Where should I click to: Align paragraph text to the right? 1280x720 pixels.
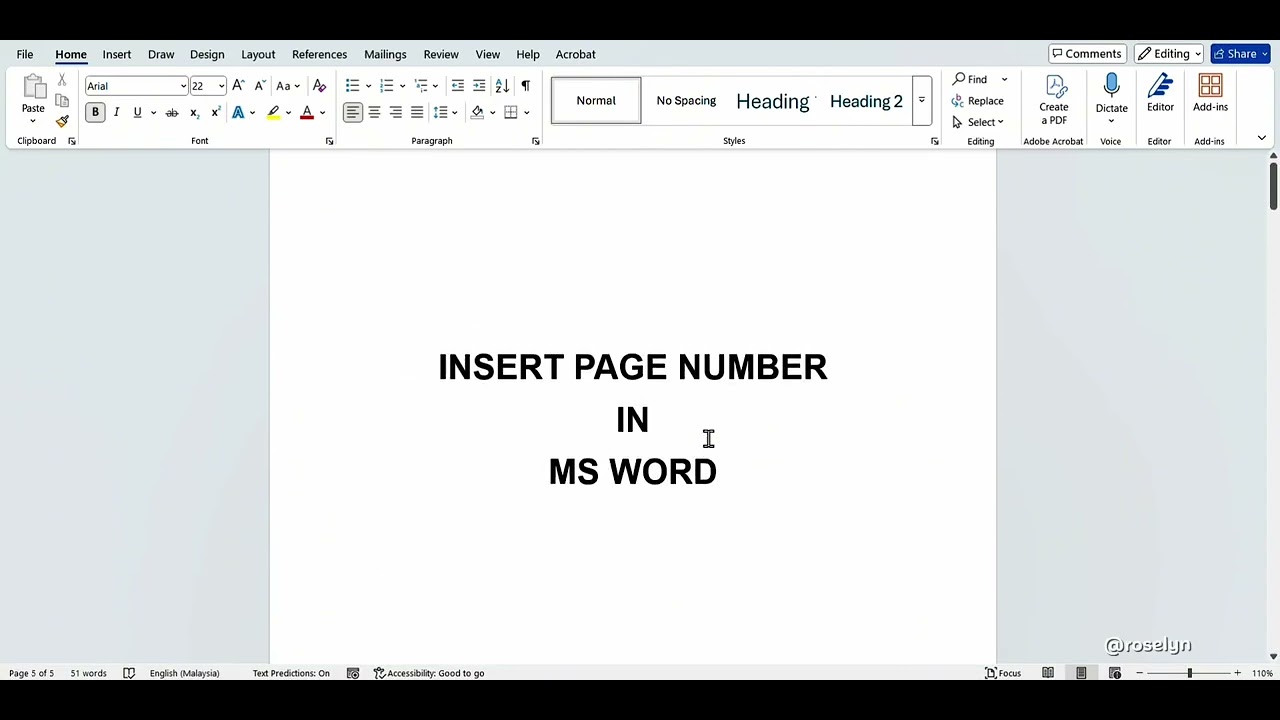click(396, 113)
